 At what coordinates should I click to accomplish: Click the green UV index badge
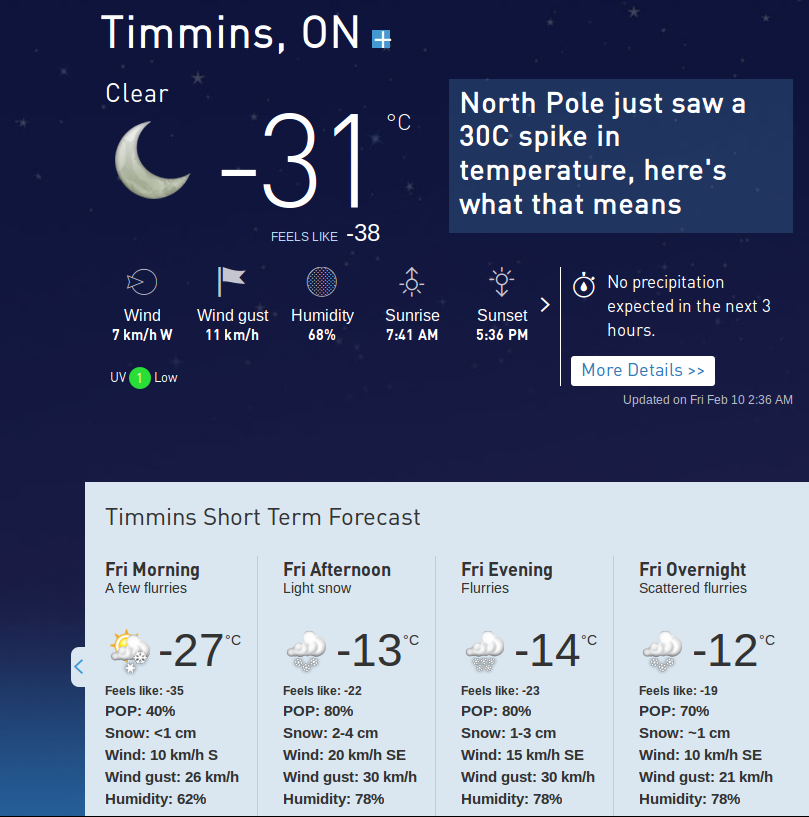pyautogui.click(x=140, y=378)
